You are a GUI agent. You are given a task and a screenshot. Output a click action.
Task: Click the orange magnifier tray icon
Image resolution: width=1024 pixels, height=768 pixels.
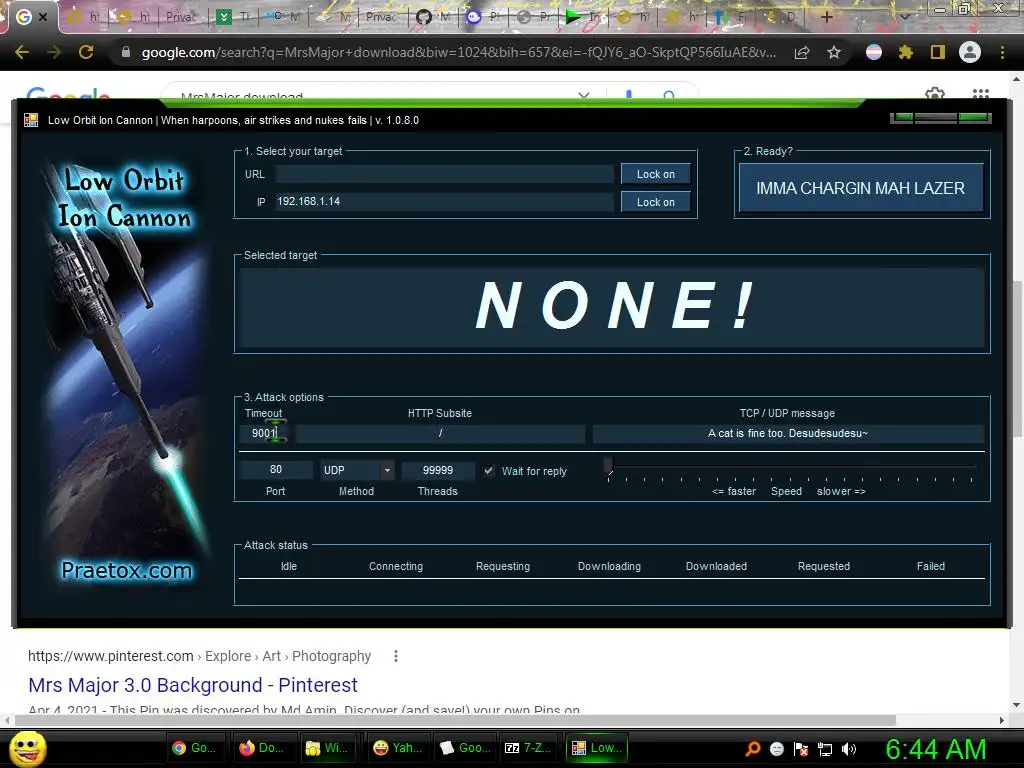(x=753, y=749)
